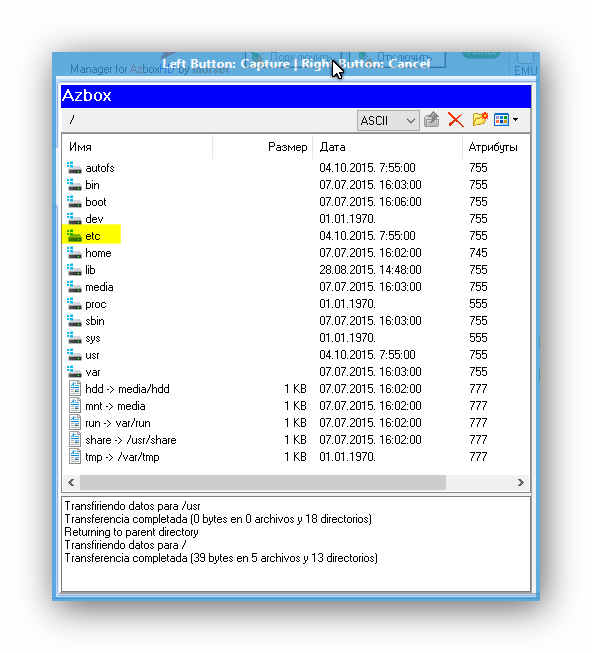The height and width of the screenshot is (653, 592).
Task: Click the new folder icon
Action: pos(480,120)
